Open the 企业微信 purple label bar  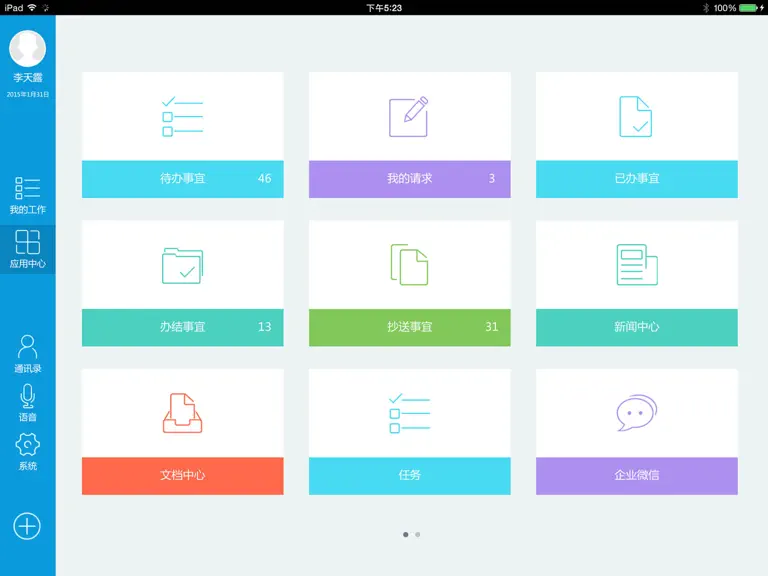637,476
